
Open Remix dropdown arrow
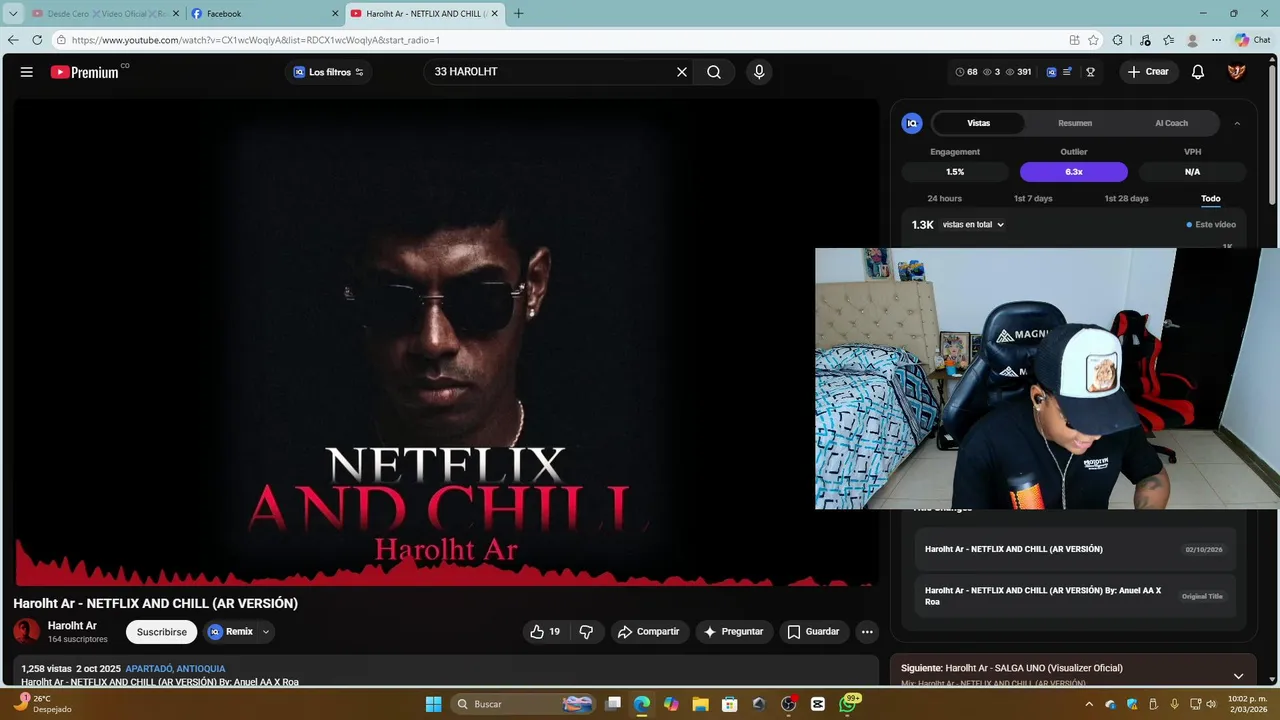266,632
